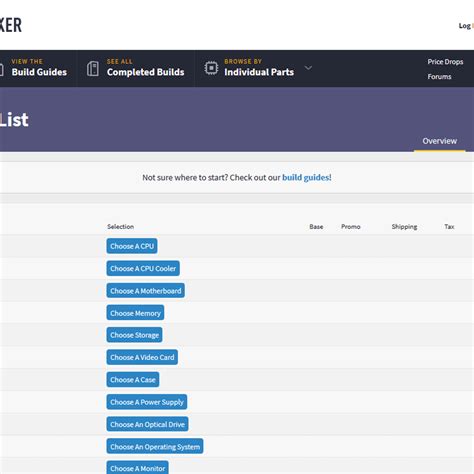Open Browse by Individual Parts menu

click(x=259, y=67)
